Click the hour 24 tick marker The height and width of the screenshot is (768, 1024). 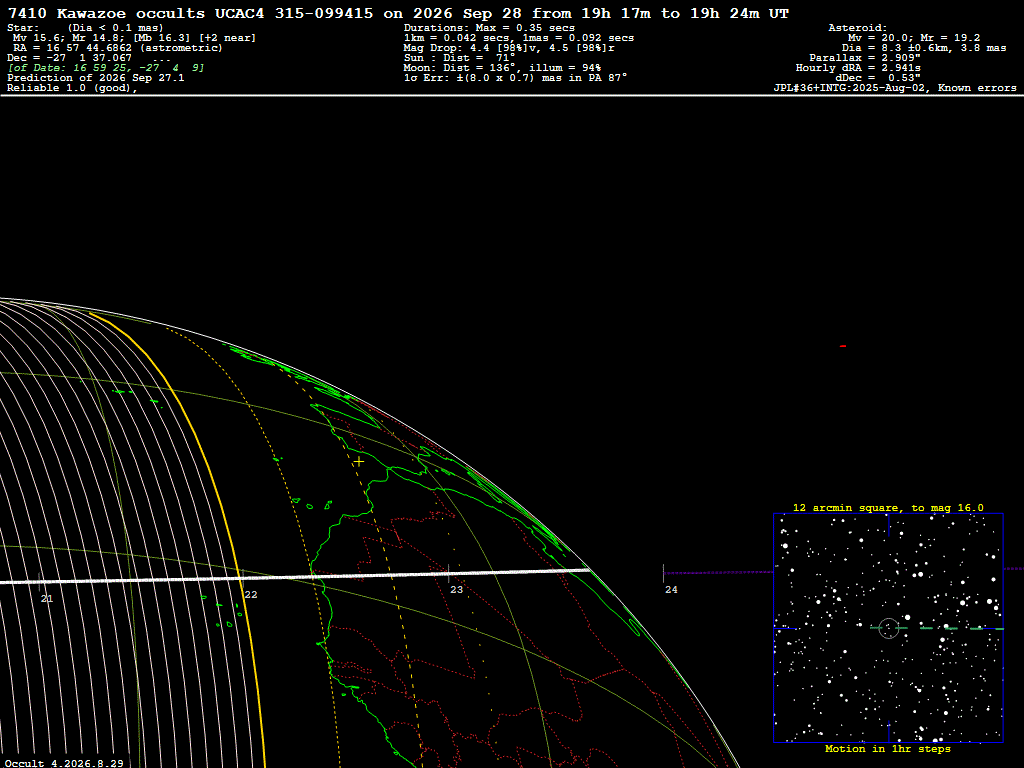(x=671, y=589)
